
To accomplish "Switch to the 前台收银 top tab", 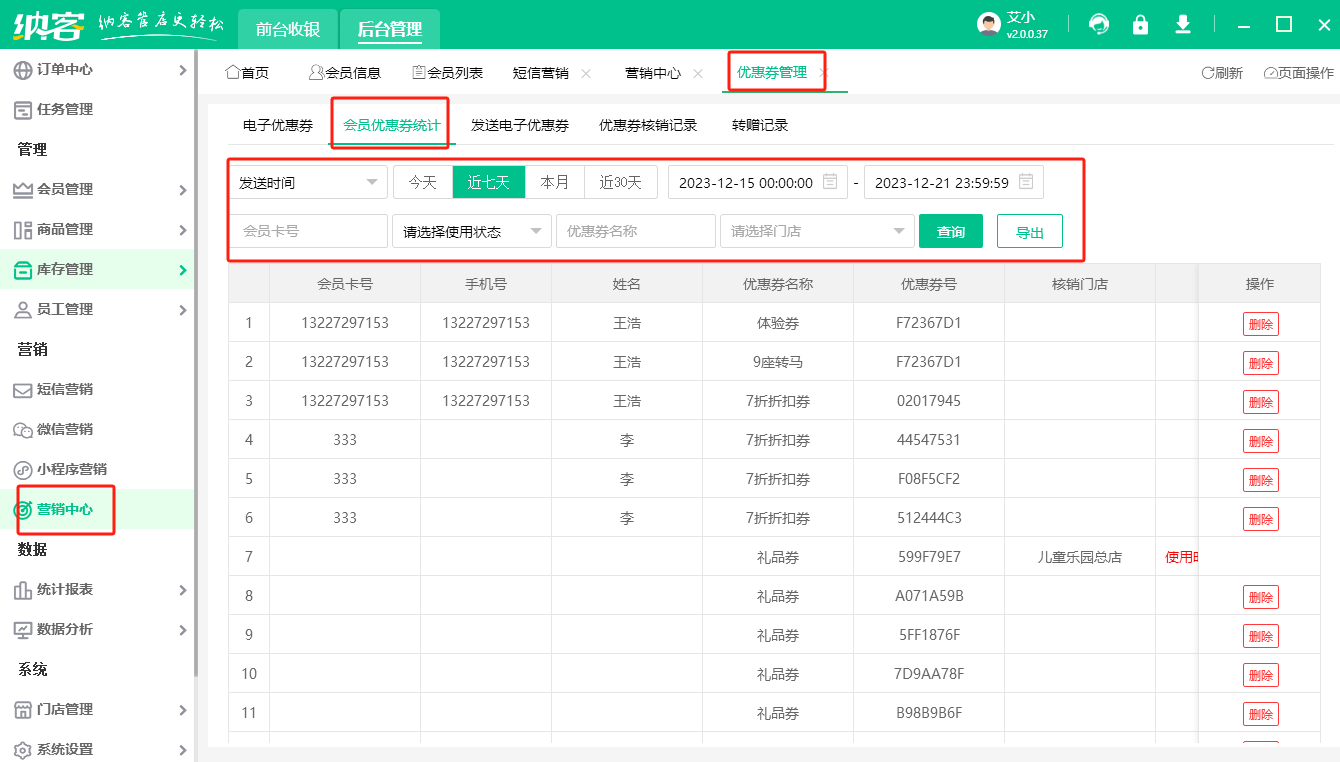I will (x=288, y=29).
